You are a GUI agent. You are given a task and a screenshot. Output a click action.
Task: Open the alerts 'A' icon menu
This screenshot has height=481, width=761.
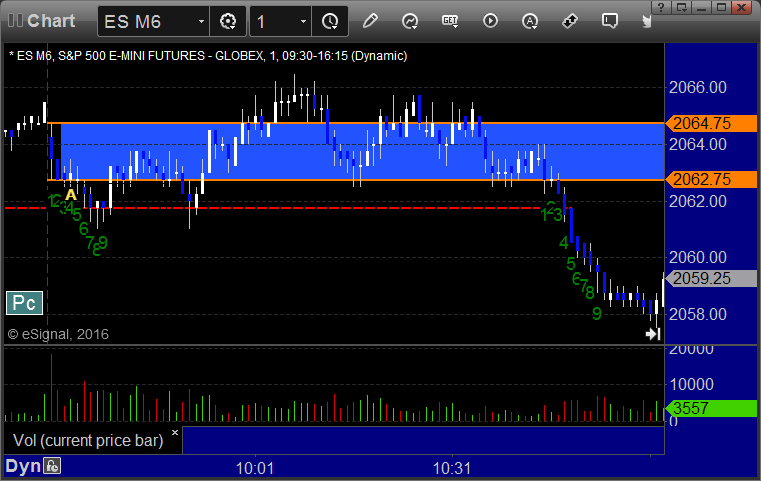(x=529, y=21)
